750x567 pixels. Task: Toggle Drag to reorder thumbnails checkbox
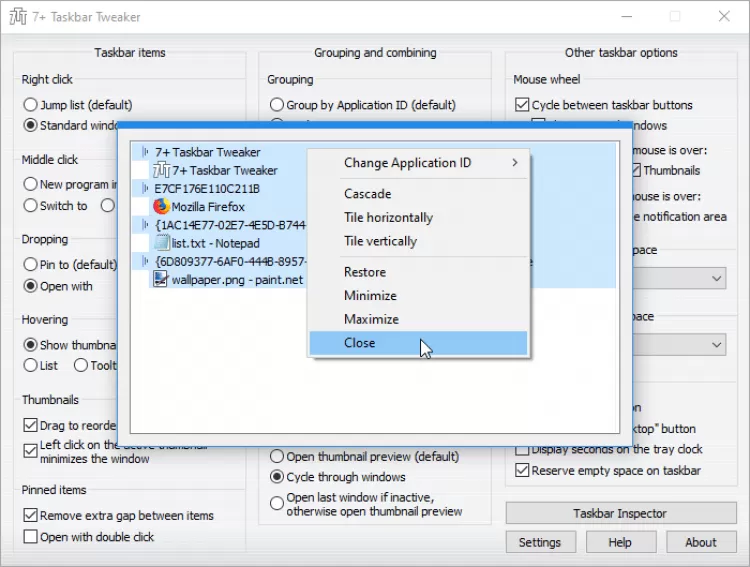30,425
